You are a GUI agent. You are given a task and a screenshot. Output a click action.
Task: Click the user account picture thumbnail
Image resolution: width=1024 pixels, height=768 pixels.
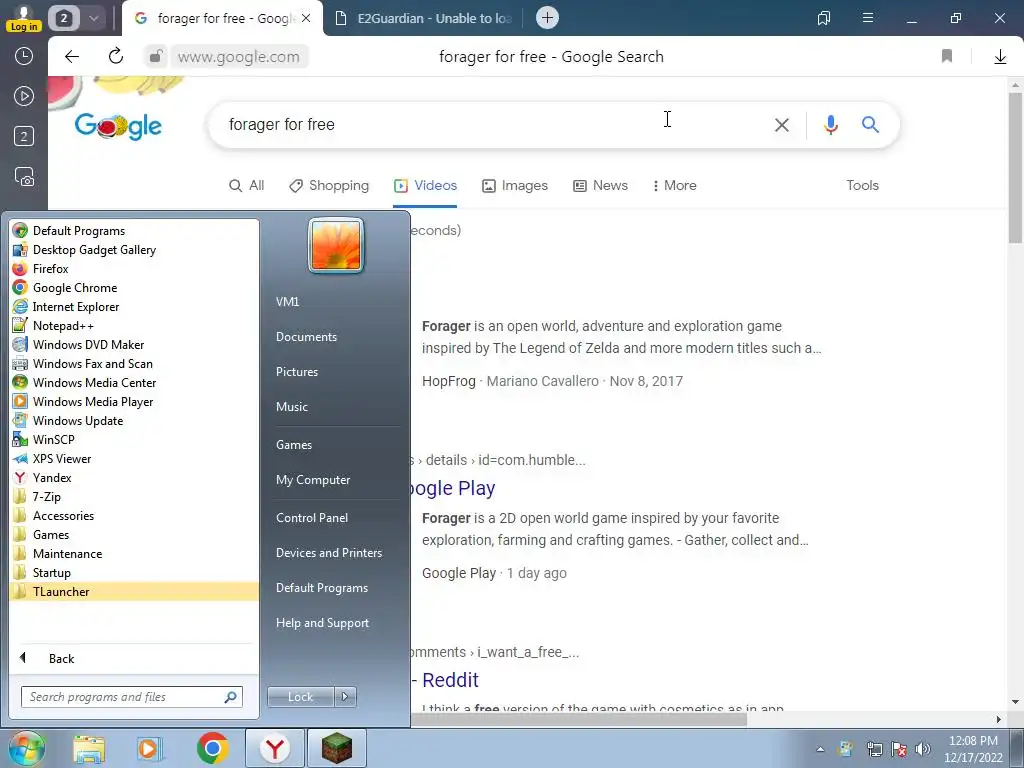pos(336,245)
